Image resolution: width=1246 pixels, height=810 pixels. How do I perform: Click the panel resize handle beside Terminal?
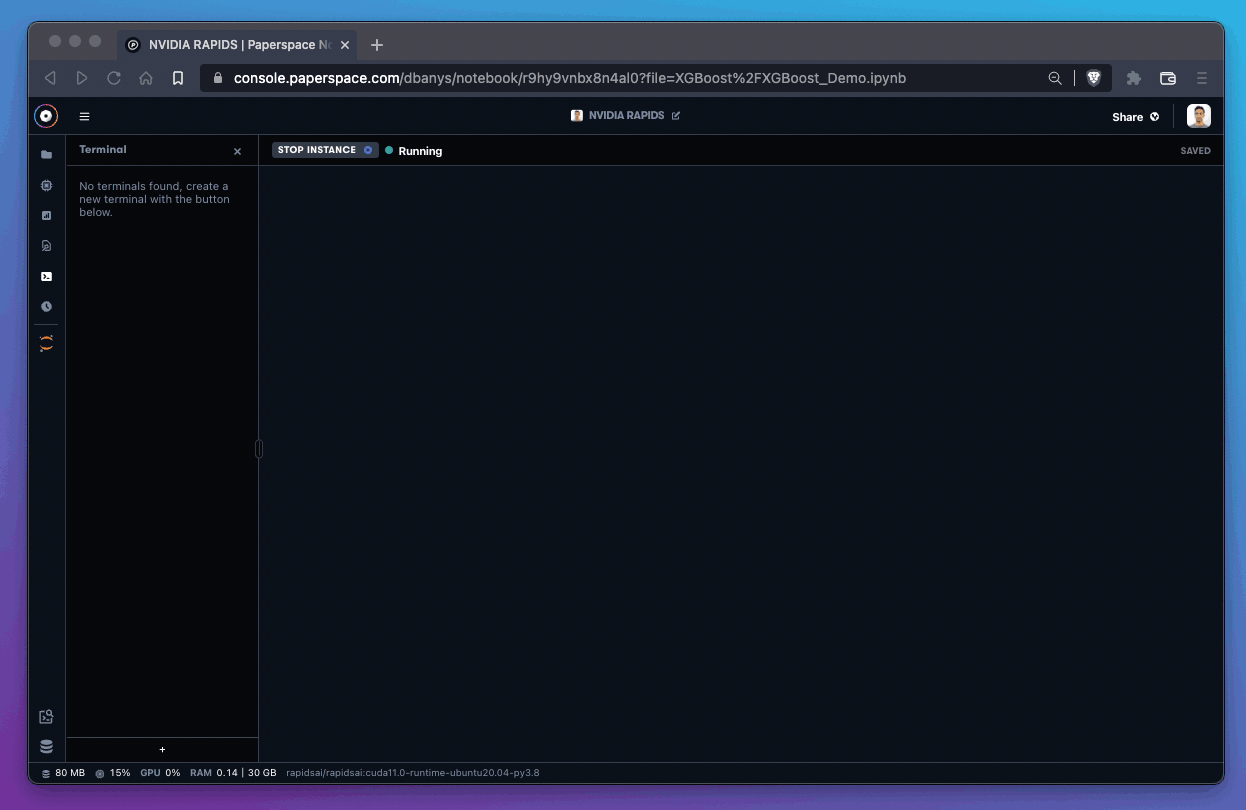click(x=259, y=449)
